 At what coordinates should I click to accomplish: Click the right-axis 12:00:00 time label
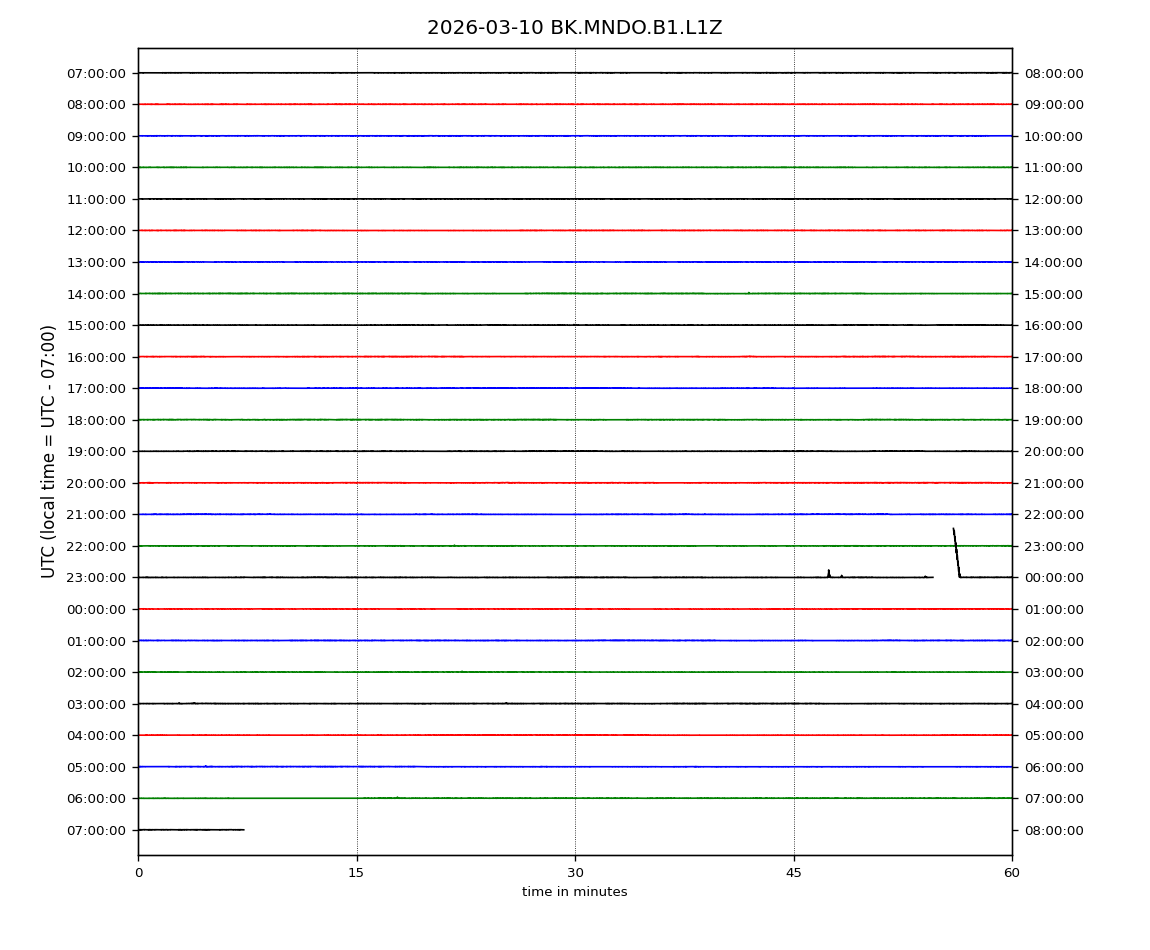[1053, 199]
